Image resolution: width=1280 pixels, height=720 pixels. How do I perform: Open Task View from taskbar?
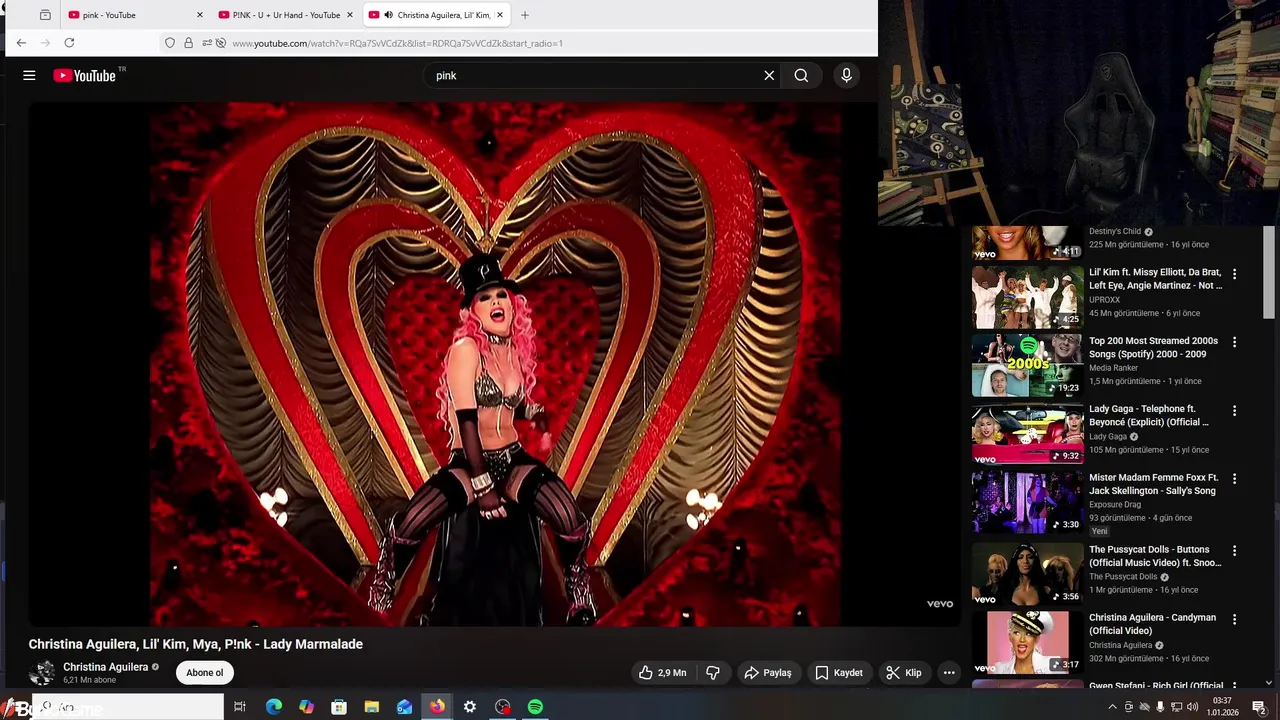tap(240, 707)
